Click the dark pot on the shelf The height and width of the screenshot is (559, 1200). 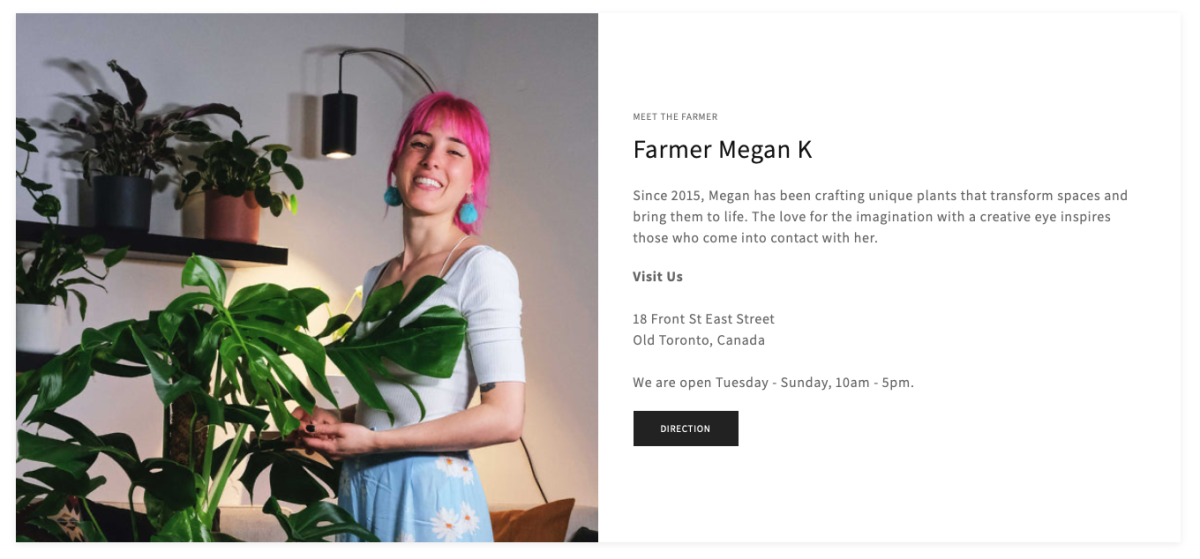pos(122,203)
